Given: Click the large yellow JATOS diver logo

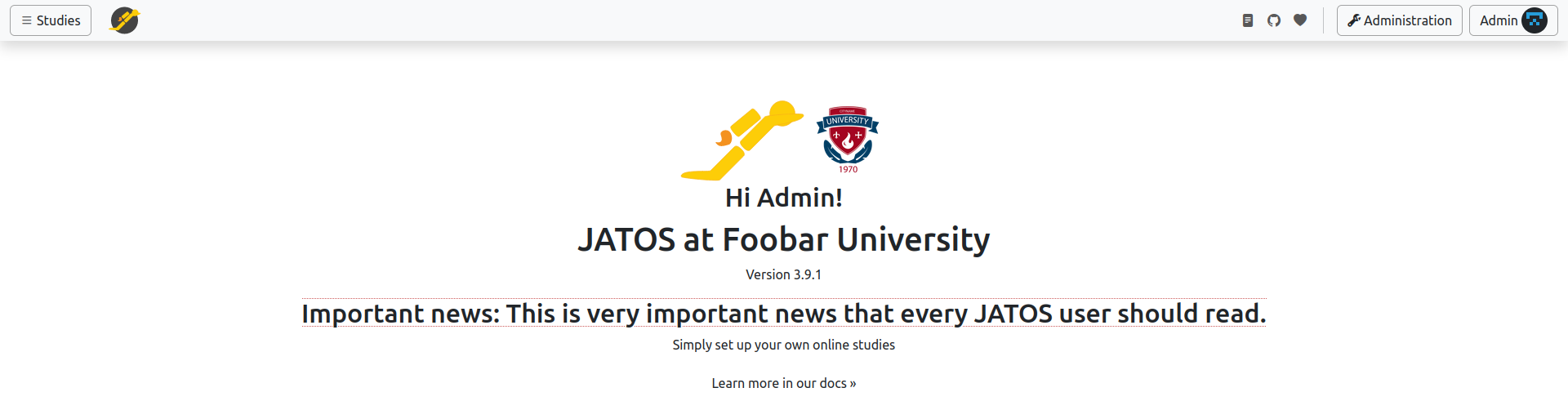Looking at the screenshot, I should pyautogui.click(x=742, y=140).
